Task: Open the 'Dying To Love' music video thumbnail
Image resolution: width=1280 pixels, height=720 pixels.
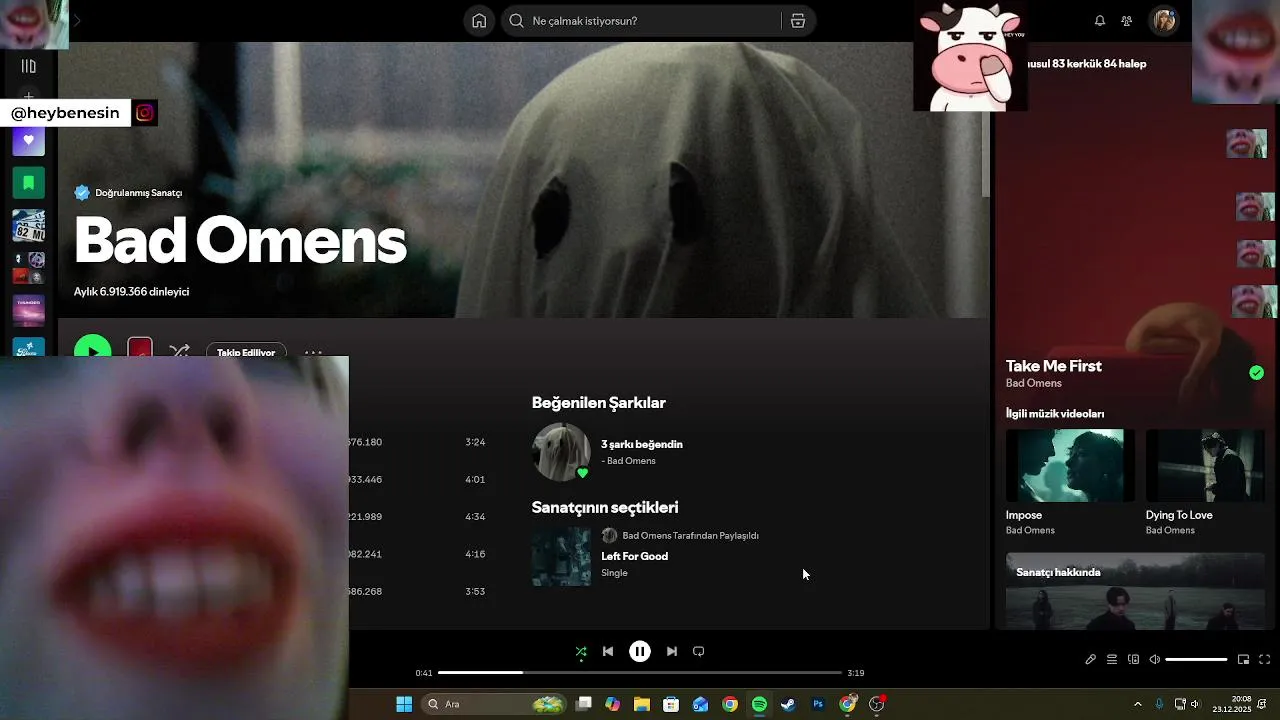Action: point(1205,465)
